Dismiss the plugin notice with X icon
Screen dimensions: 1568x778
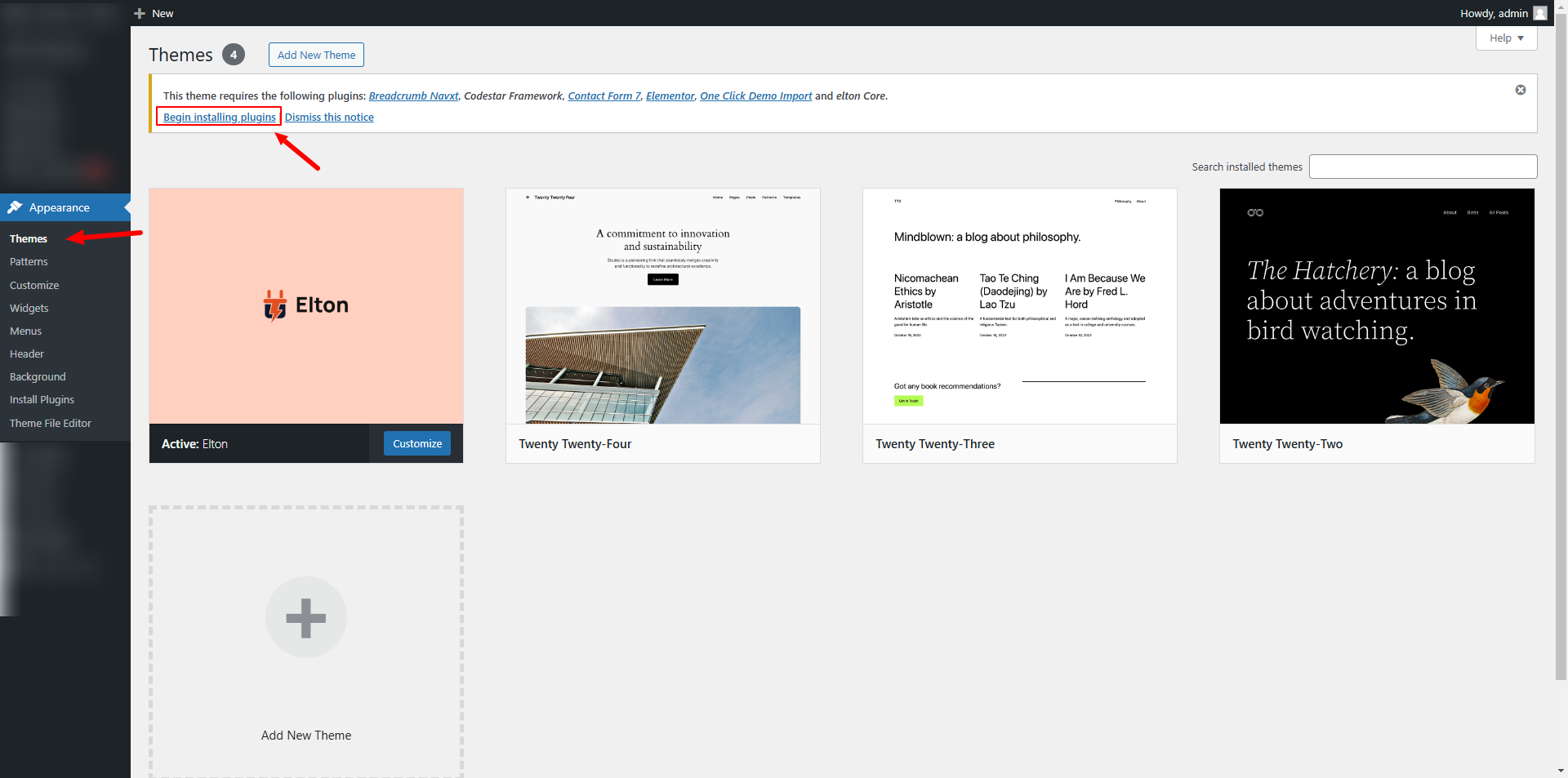[1520, 90]
